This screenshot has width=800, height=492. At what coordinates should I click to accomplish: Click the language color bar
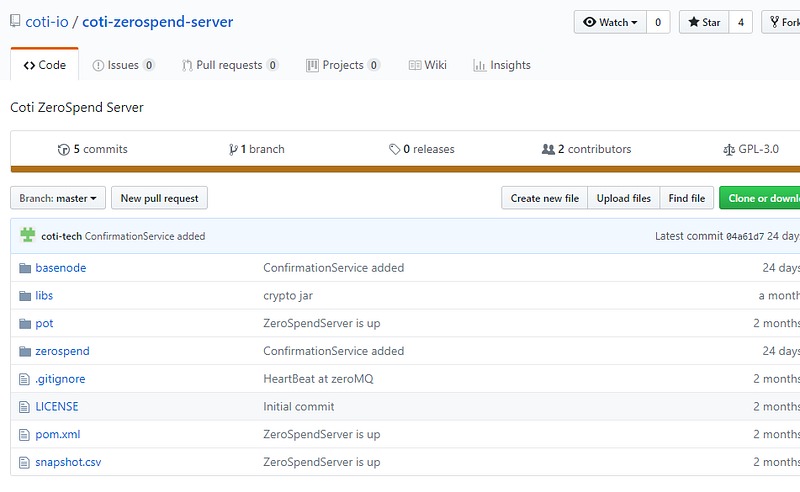[400, 169]
